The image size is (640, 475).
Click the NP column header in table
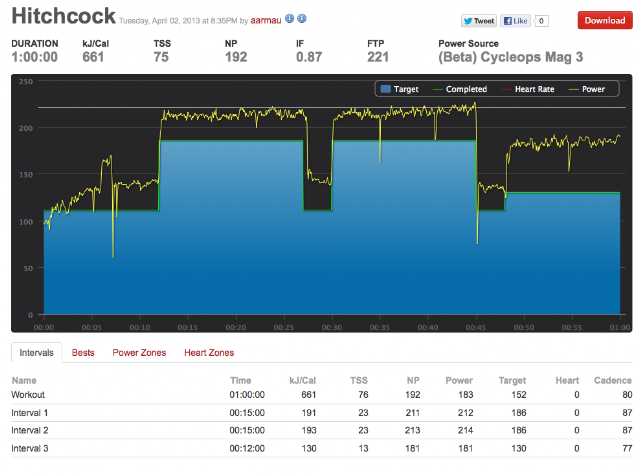pyautogui.click(x=413, y=380)
